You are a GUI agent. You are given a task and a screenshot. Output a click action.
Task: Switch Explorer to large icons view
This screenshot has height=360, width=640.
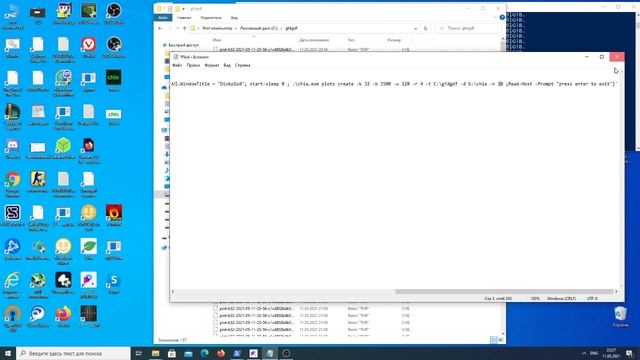tap(501, 340)
